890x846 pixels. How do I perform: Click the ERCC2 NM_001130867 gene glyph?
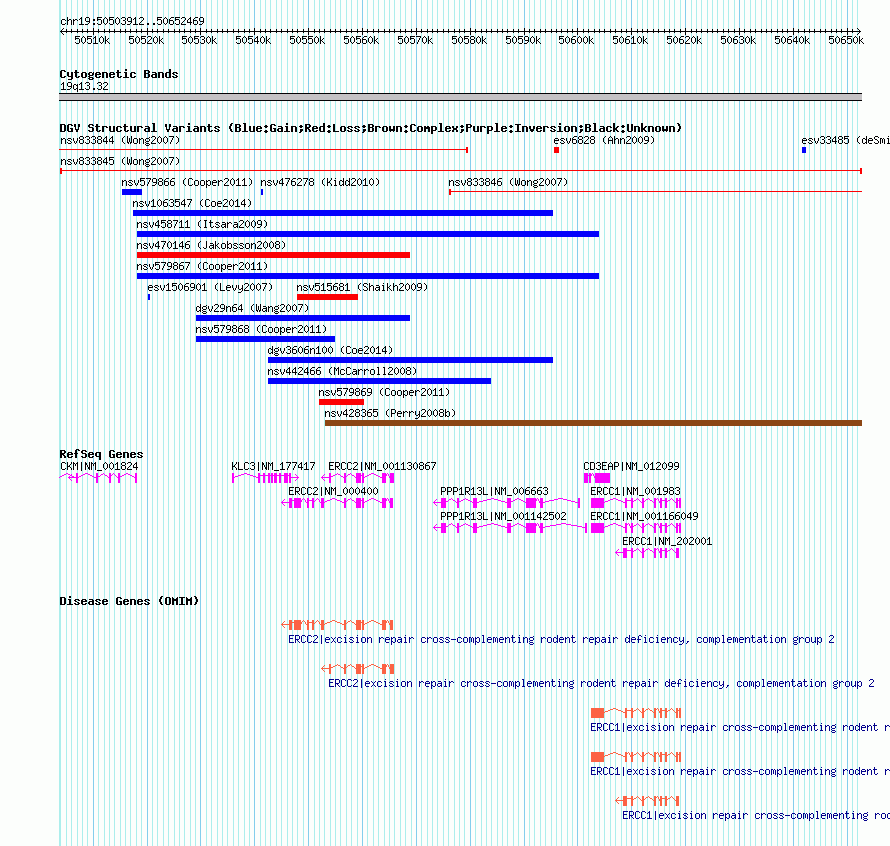point(358,478)
